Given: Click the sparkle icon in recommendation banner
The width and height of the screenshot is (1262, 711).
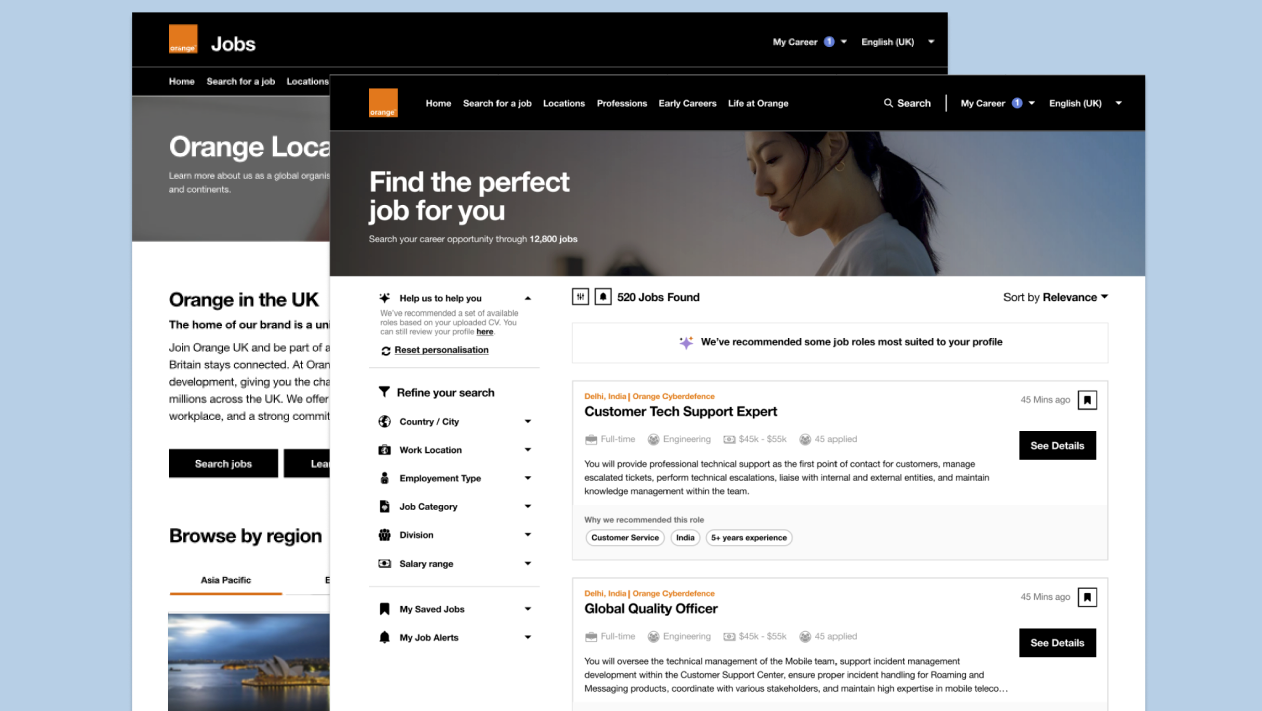Looking at the screenshot, I should coord(686,342).
